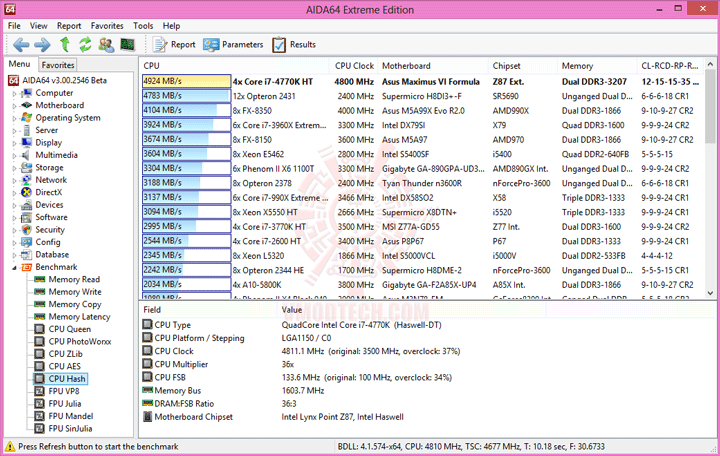Click the Forward navigation arrow icon
This screenshot has width=720, height=456.
[42, 45]
